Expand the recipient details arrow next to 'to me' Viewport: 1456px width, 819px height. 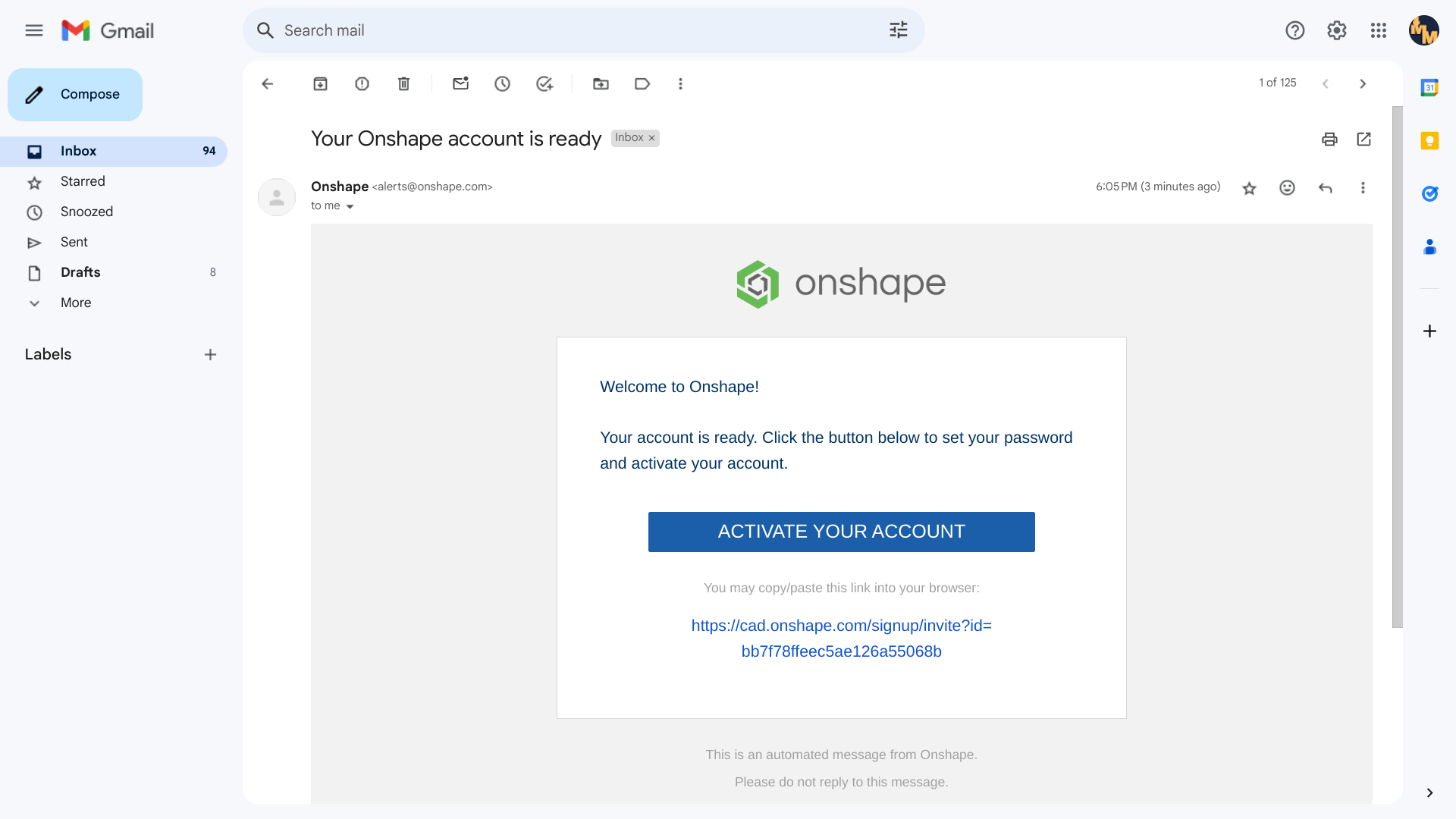pyautogui.click(x=350, y=206)
